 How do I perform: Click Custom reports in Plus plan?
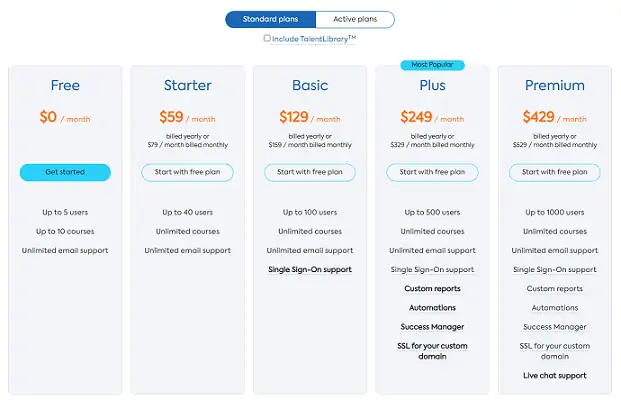pos(432,289)
